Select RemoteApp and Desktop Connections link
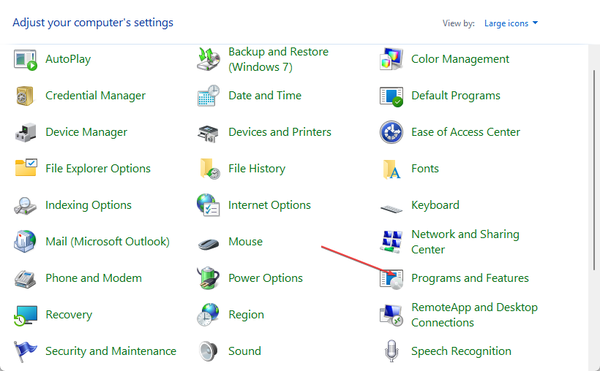 (x=474, y=315)
